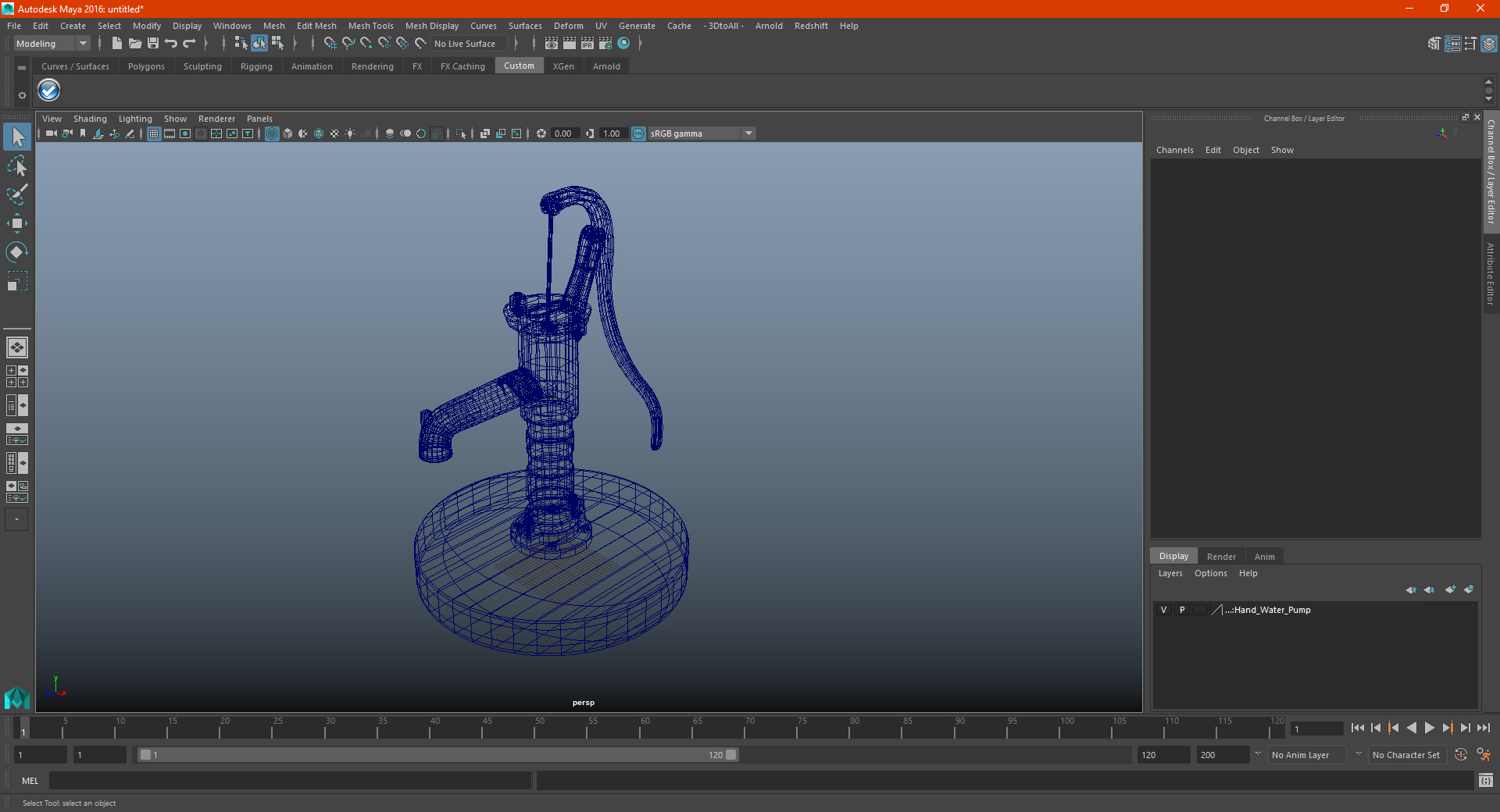Switch to the Polygons shelf tab
Image resolution: width=1500 pixels, height=812 pixels.
click(x=146, y=66)
